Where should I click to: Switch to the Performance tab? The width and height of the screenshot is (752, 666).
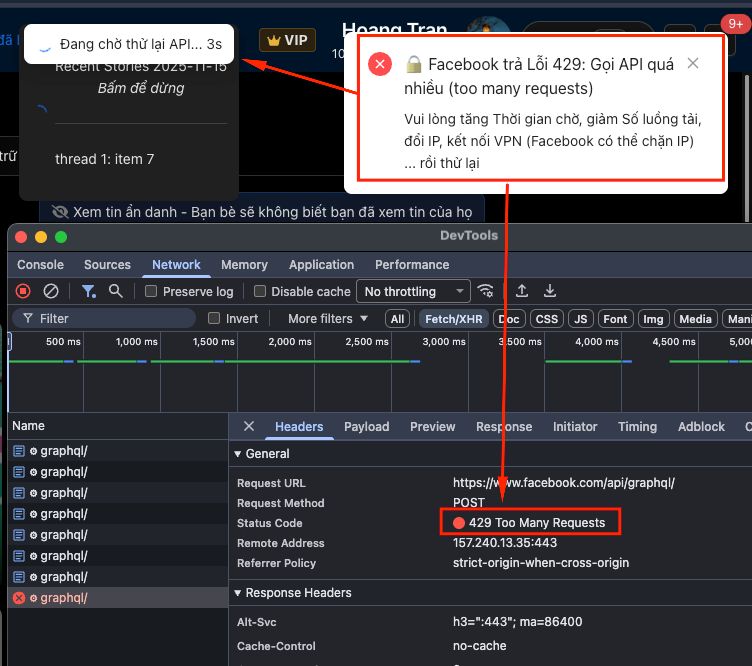pyautogui.click(x=412, y=265)
